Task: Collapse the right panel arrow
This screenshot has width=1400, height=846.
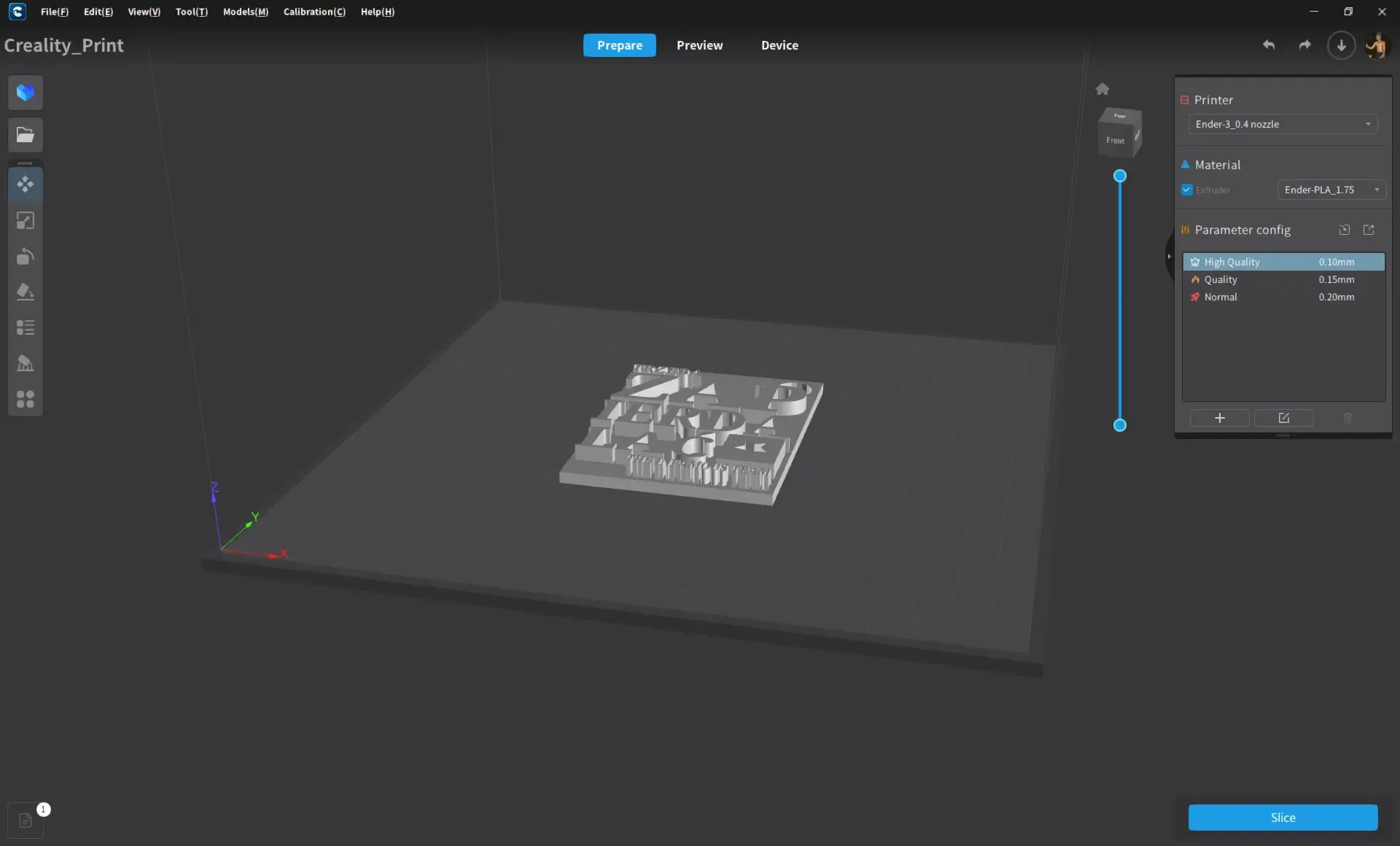Action: click(1169, 256)
